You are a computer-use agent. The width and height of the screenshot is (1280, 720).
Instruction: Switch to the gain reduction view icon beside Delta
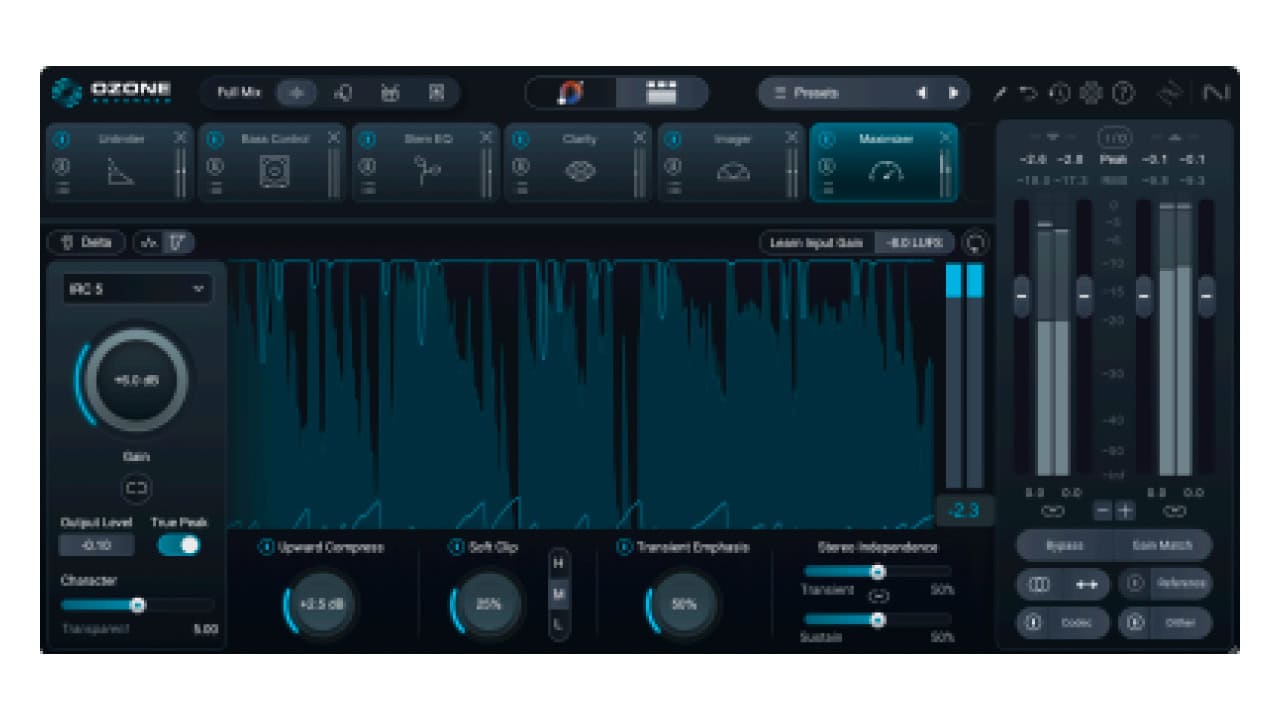pyautogui.click(x=179, y=242)
